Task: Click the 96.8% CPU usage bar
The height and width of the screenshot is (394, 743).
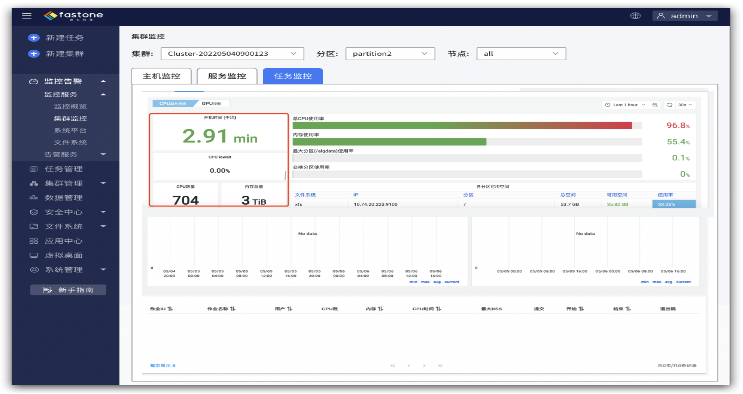Action: tap(467, 125)
